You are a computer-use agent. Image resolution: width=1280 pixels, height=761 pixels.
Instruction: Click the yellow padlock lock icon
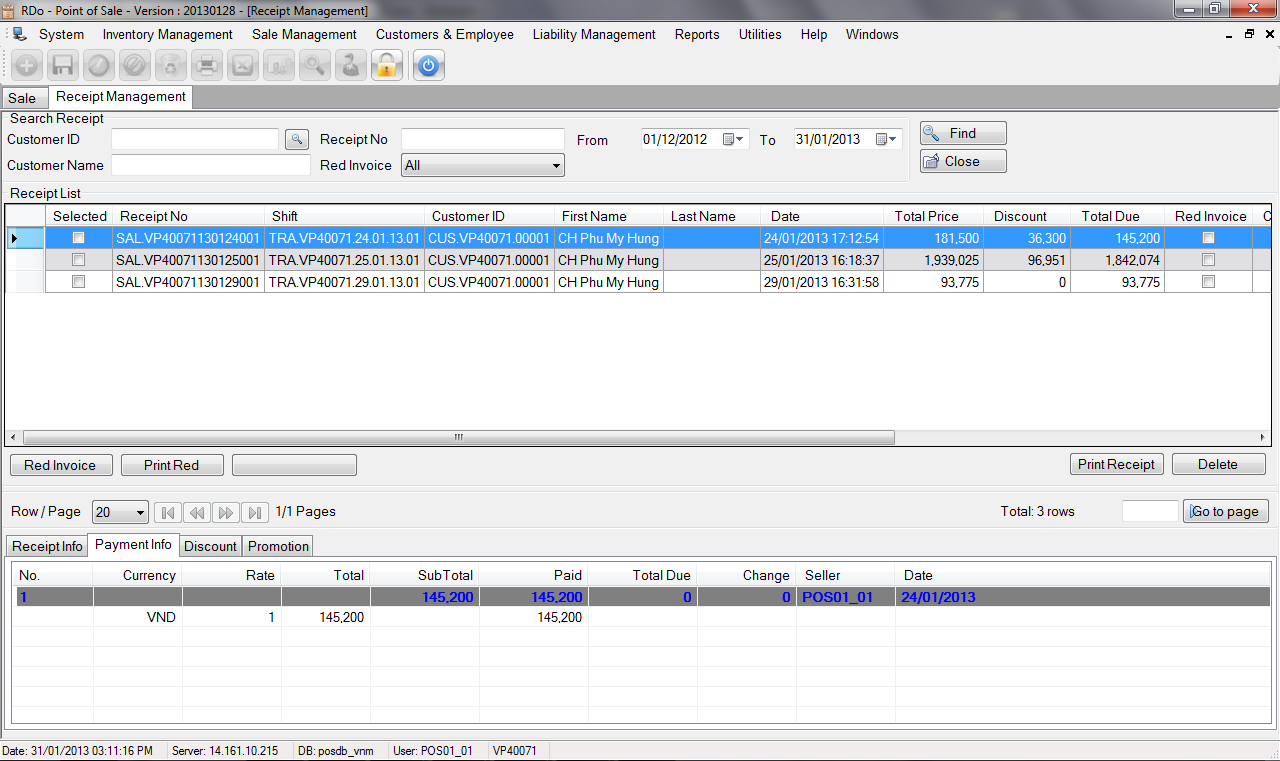(x=386, y=66)
